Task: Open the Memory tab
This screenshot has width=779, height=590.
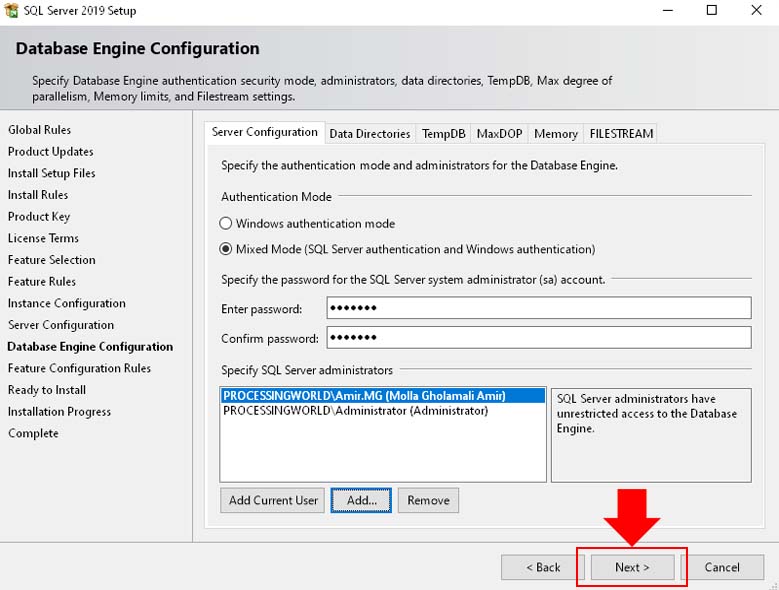Action: coord(555,134)
